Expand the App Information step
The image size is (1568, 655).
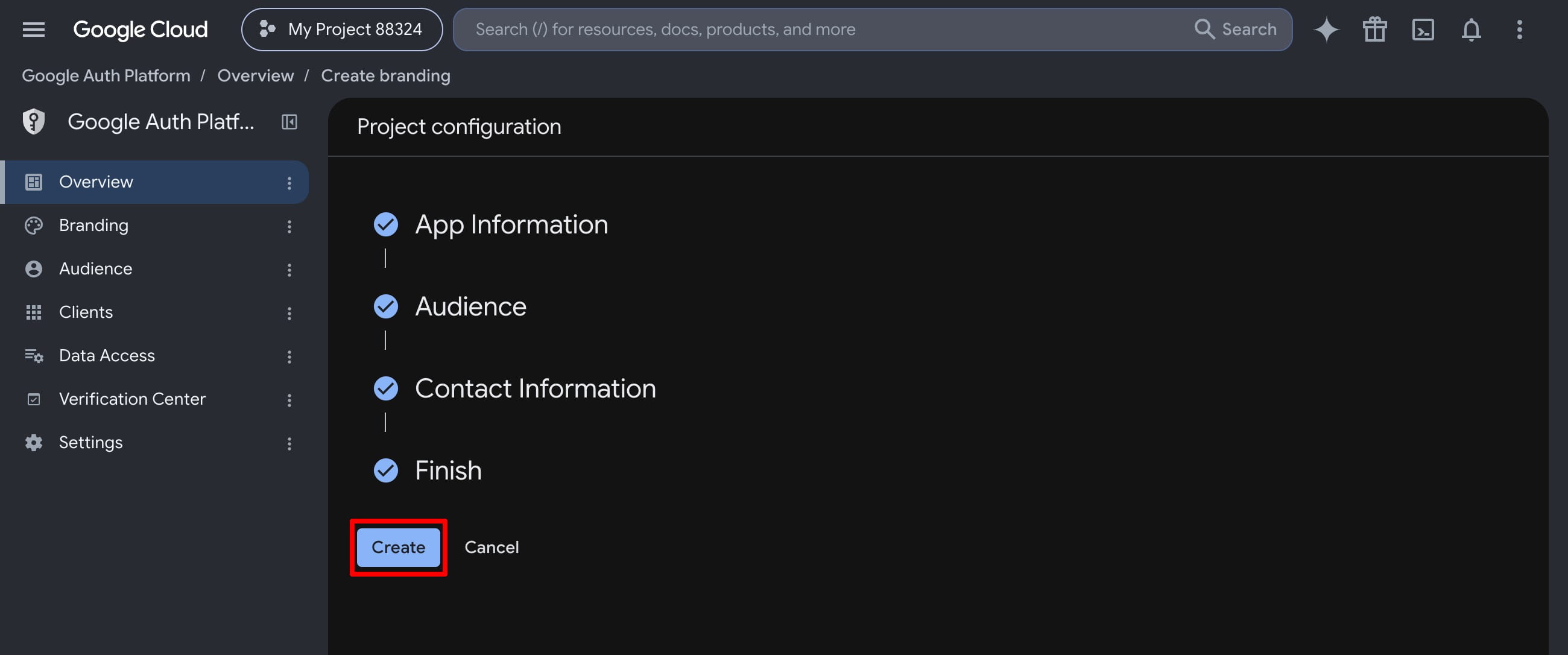(511, 224)
